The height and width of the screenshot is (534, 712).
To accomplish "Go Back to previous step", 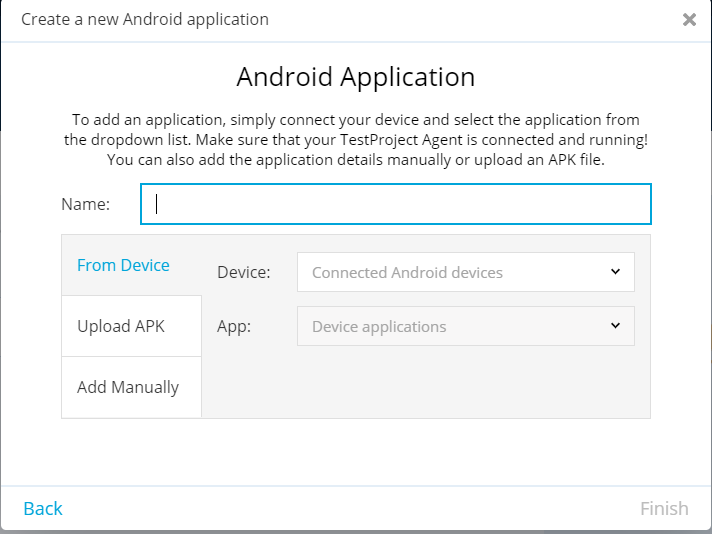I will coord(43,509).
